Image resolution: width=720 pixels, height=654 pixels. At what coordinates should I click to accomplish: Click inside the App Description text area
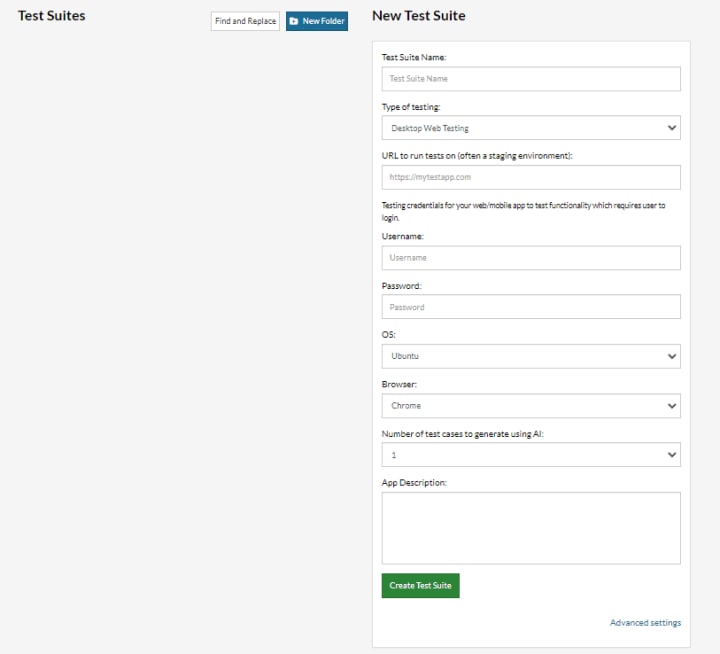(531, 528)
